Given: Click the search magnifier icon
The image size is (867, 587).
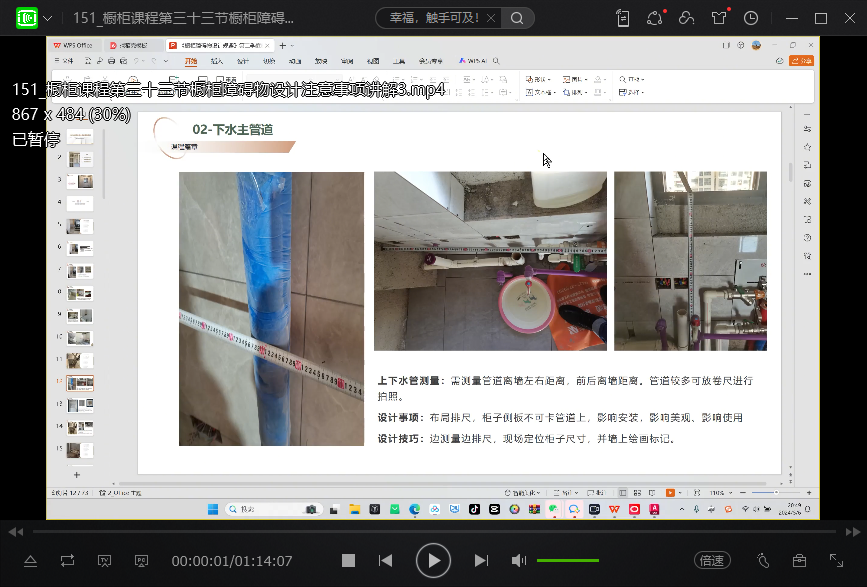Looking at the screenshot, I should point(516,18).
